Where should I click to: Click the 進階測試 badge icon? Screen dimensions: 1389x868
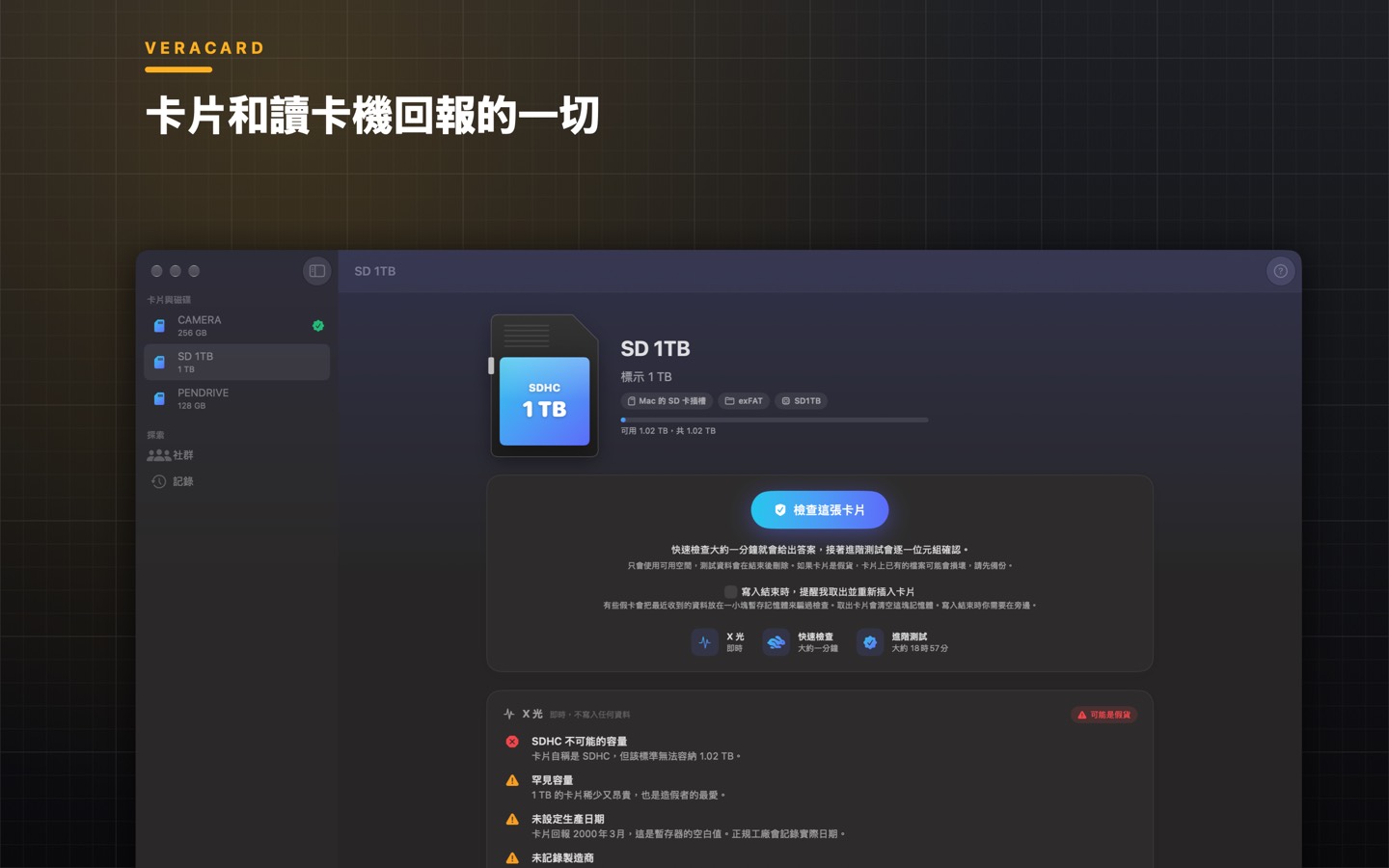pos(869,642)
